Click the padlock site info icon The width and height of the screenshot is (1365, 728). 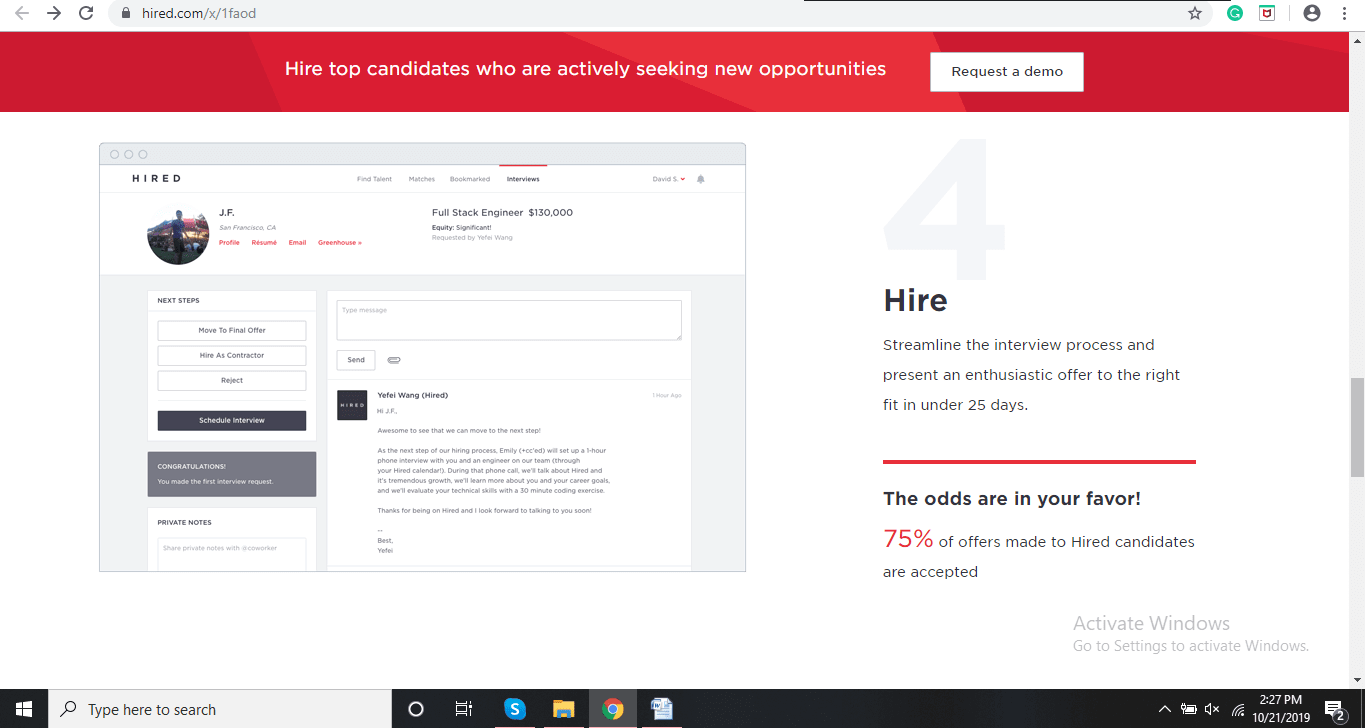tap(126, 14)
